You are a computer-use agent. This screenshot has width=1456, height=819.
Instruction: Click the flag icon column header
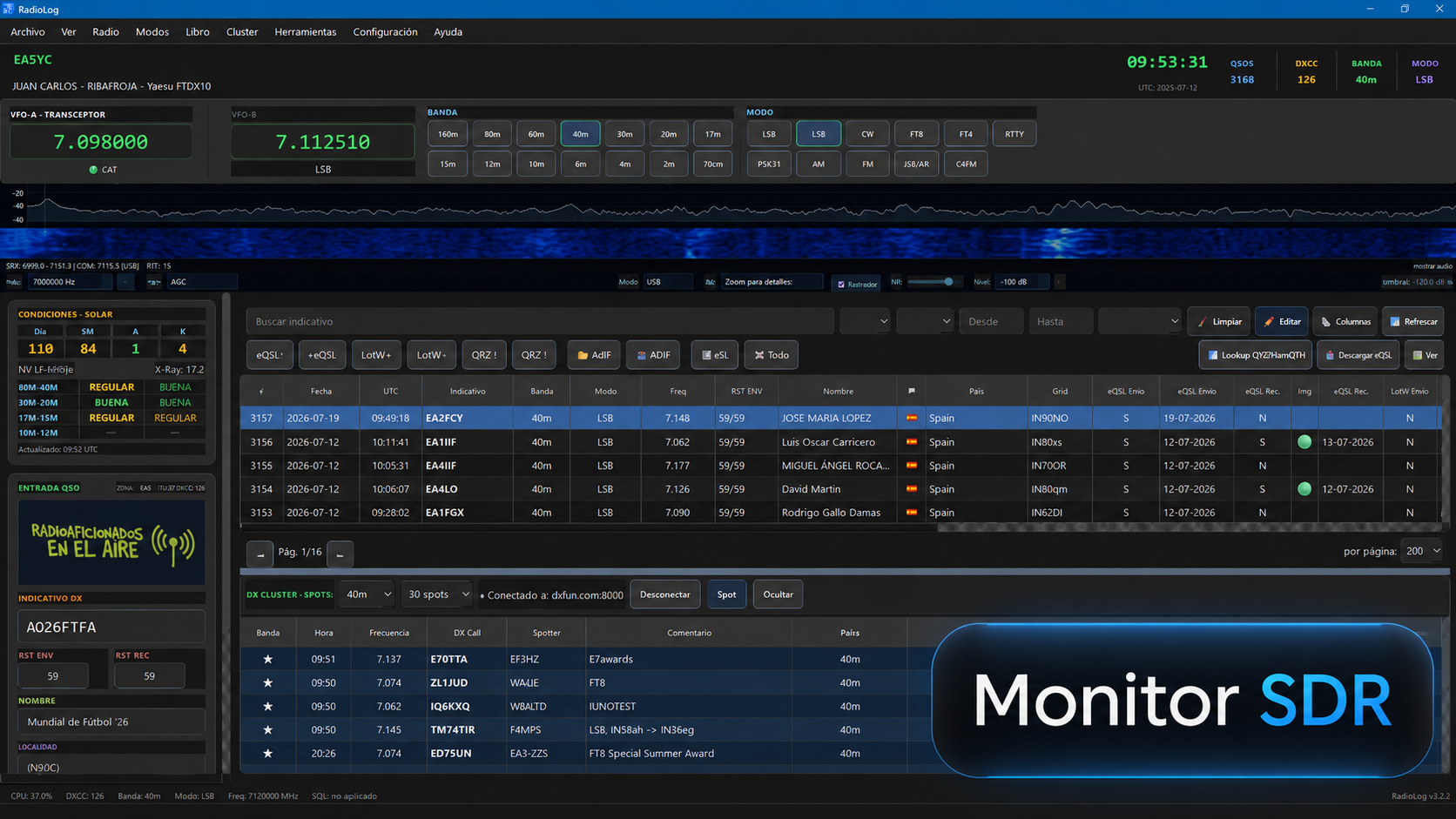pos(912,392)
